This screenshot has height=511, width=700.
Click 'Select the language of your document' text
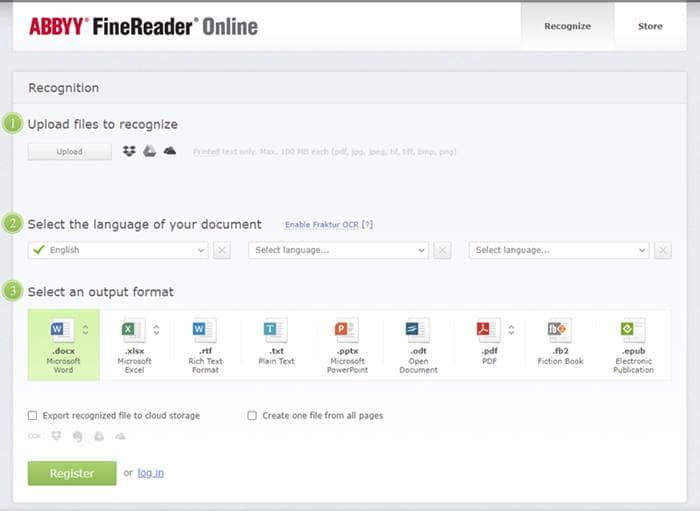point(145,224)
